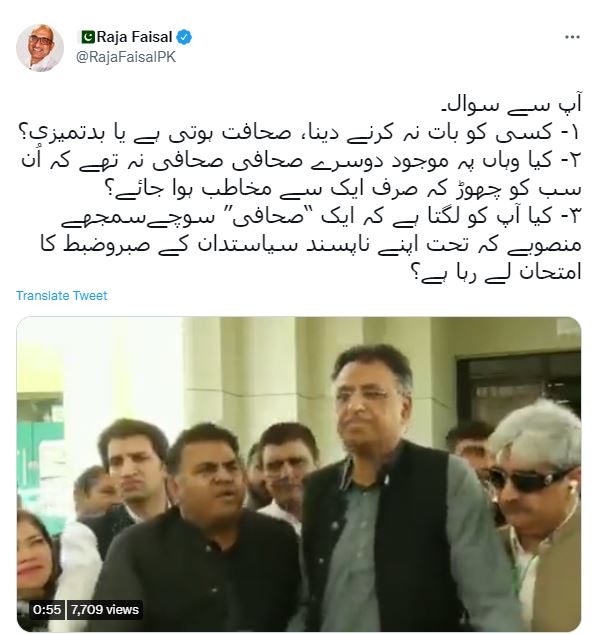Click the 7,709 views counter
Screen dimensions: 598x634
pos(105,609)
